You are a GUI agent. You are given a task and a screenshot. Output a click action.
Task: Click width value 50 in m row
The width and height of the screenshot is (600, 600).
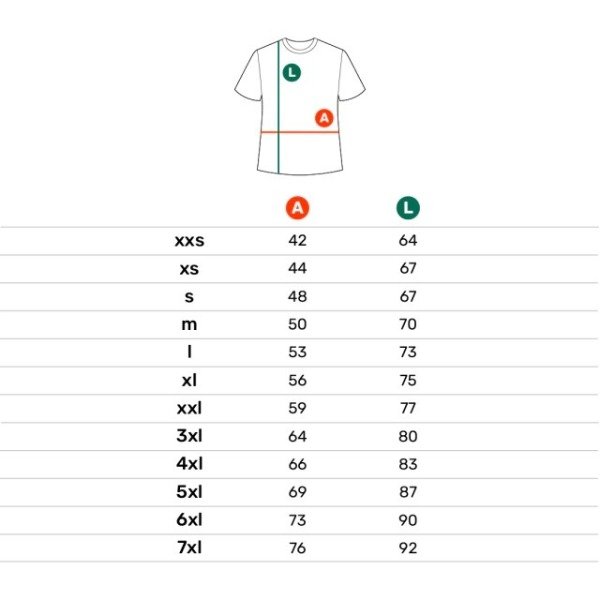[x=297, y=324]
